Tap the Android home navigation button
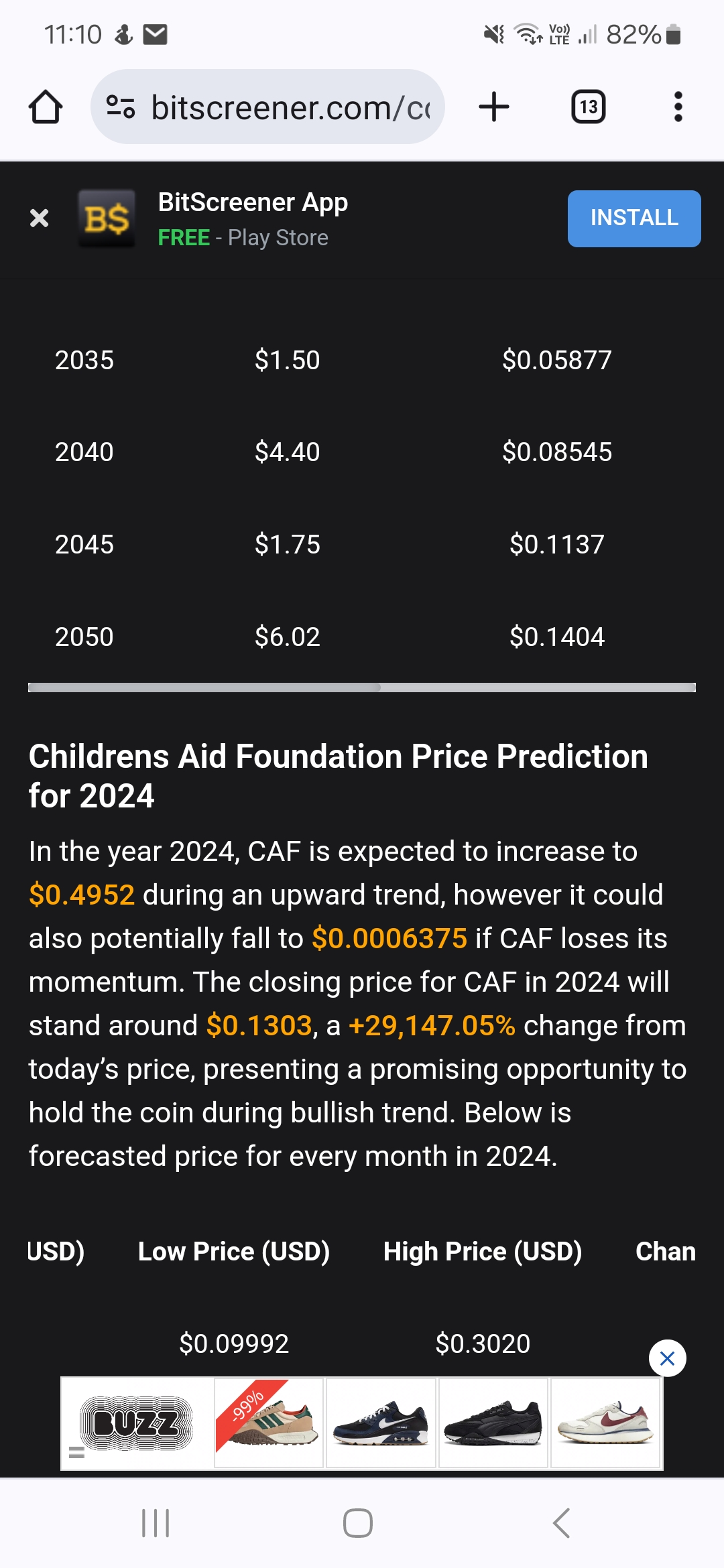724x1568 pixels. coord(358,1523)
